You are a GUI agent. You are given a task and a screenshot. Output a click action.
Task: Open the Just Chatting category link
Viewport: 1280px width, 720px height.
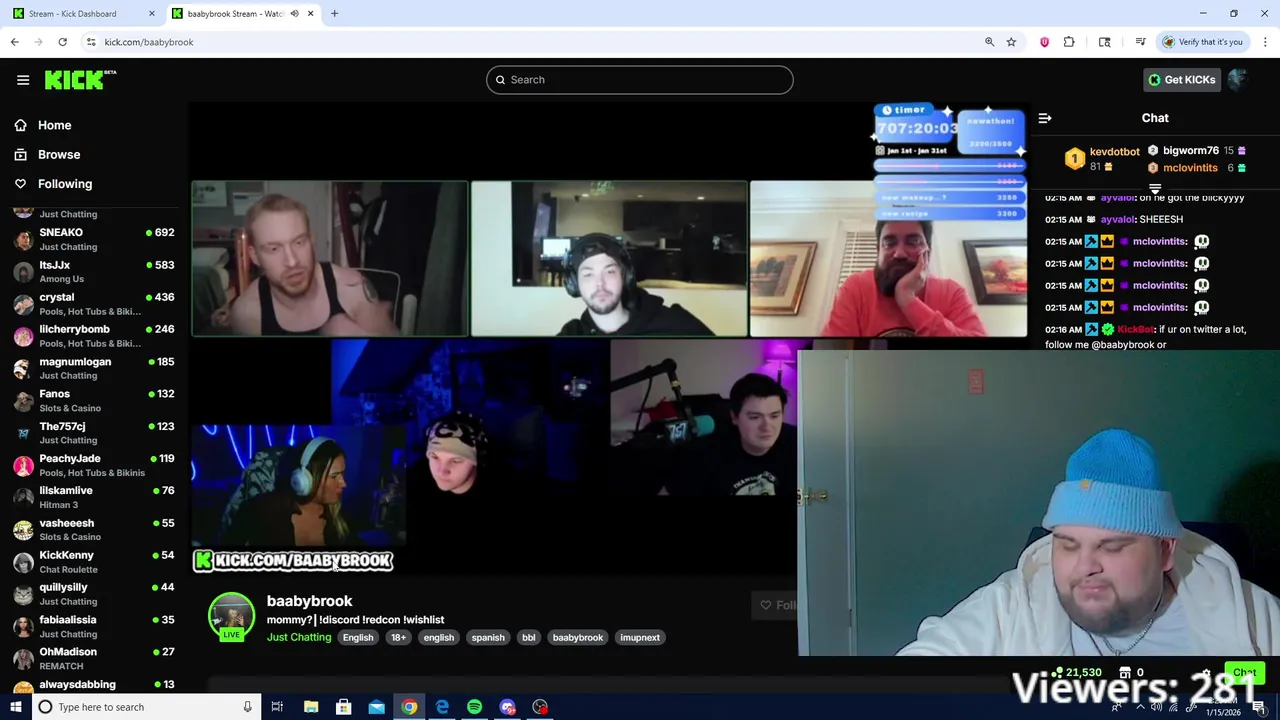tap(298, 637)
